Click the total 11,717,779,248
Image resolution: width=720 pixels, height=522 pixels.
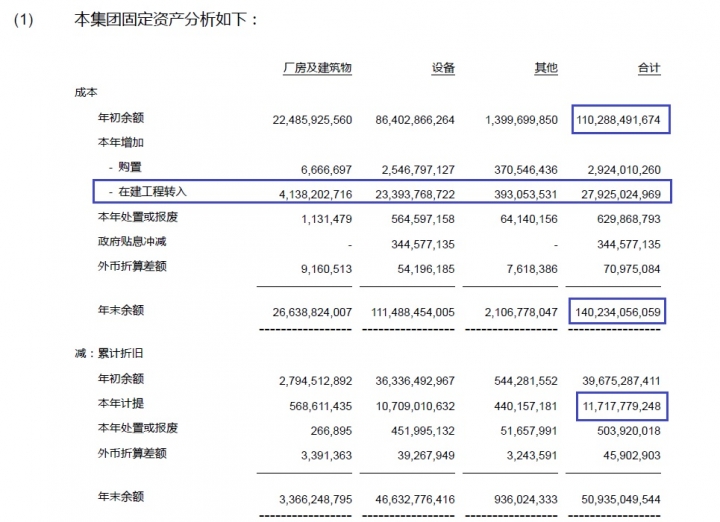click(x=622, y=406)
